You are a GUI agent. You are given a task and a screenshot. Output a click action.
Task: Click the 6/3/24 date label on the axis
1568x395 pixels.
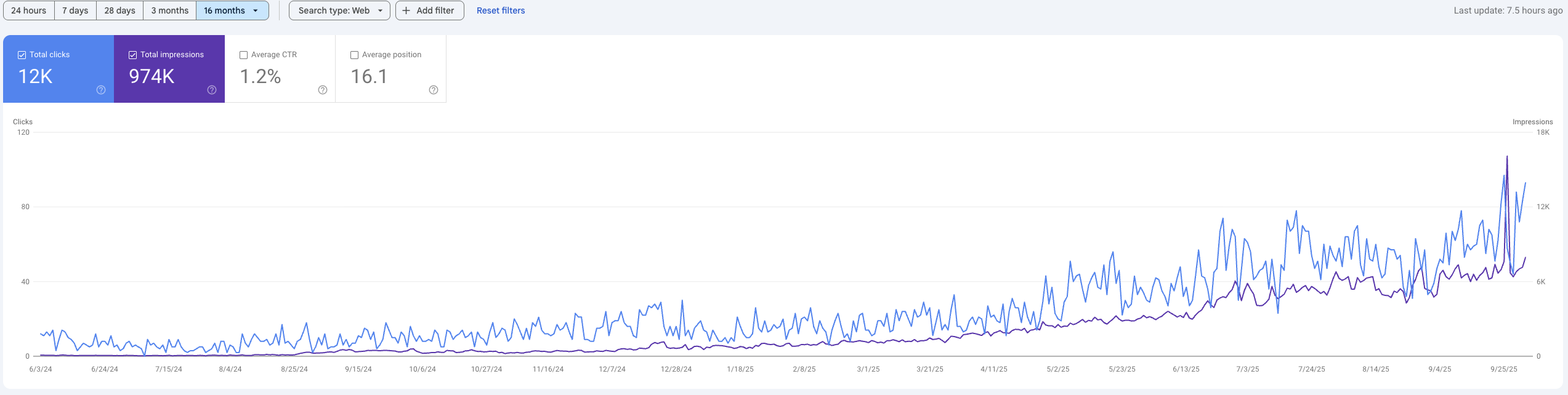click(x=41, y=369)
